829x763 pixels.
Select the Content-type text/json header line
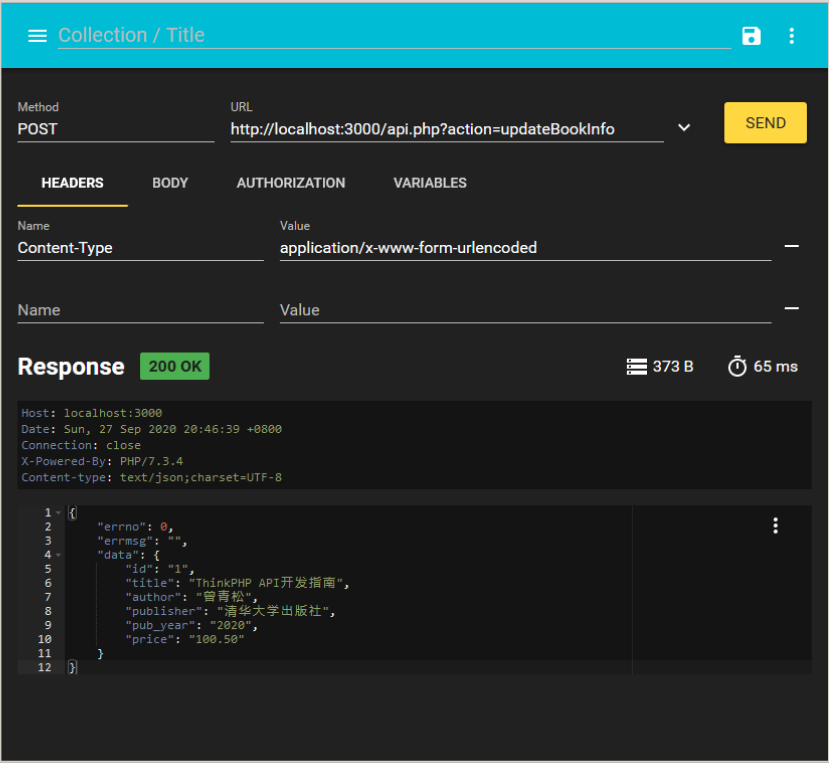pos(151,477)
